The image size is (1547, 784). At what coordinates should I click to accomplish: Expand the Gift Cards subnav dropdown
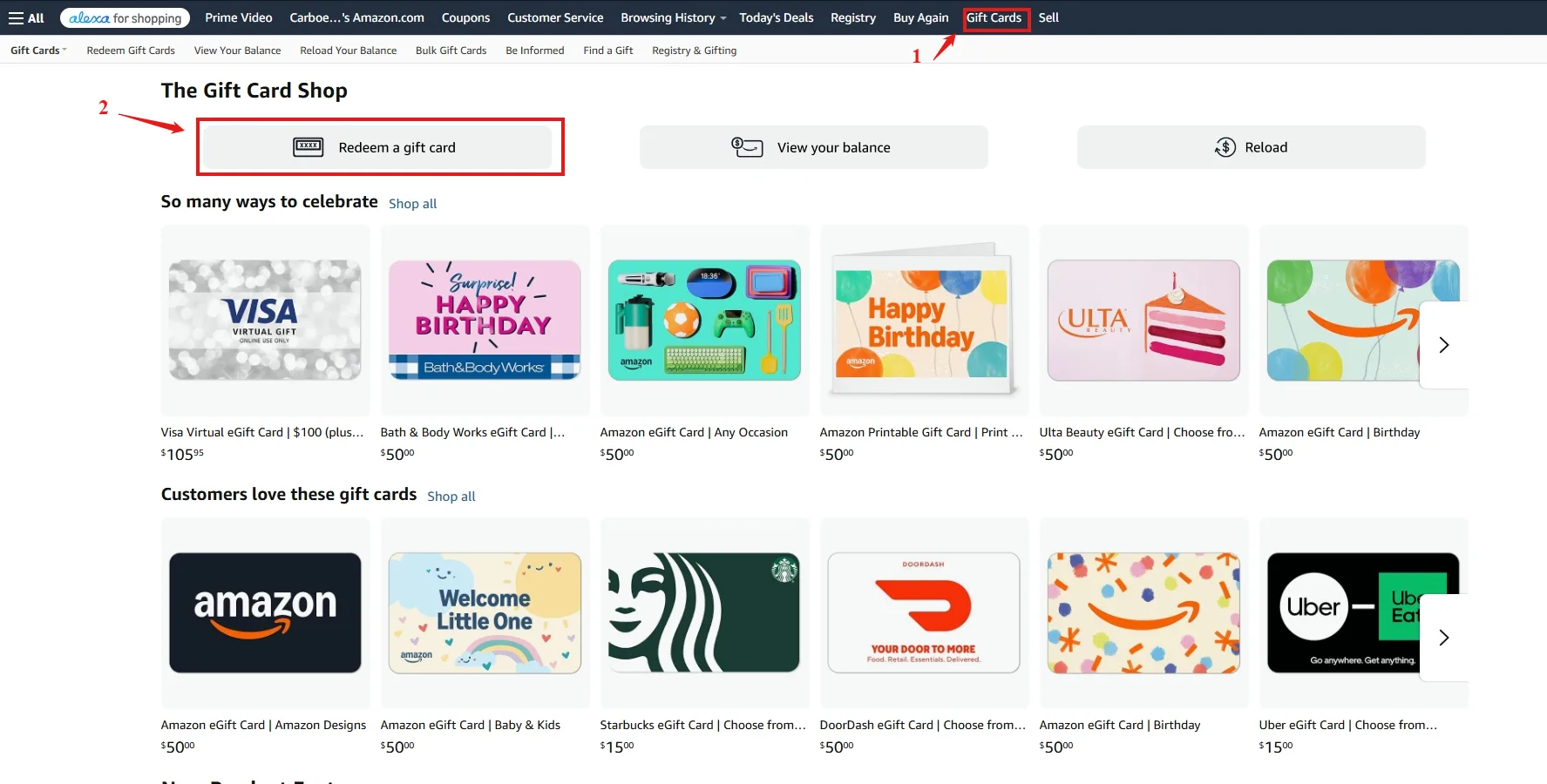click(x=38, y=51)
